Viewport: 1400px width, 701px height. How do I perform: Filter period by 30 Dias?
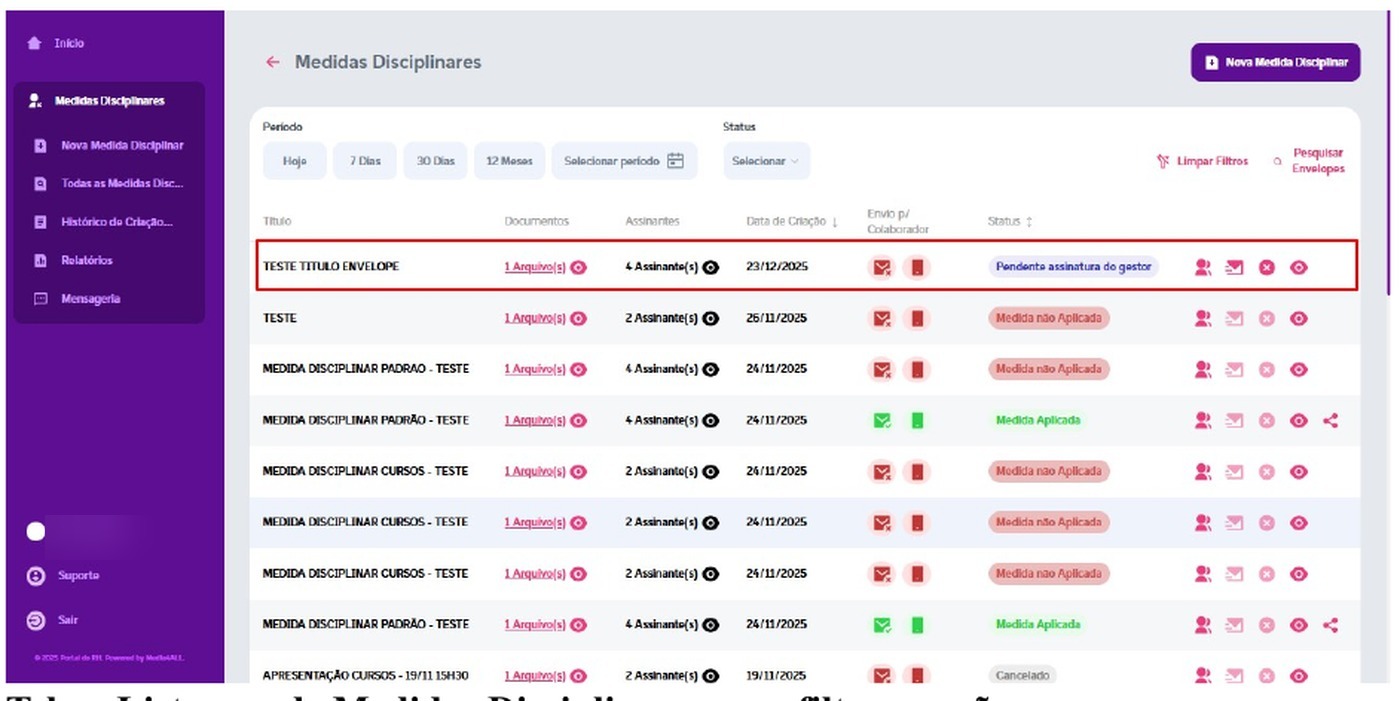(x=435, y=161)
